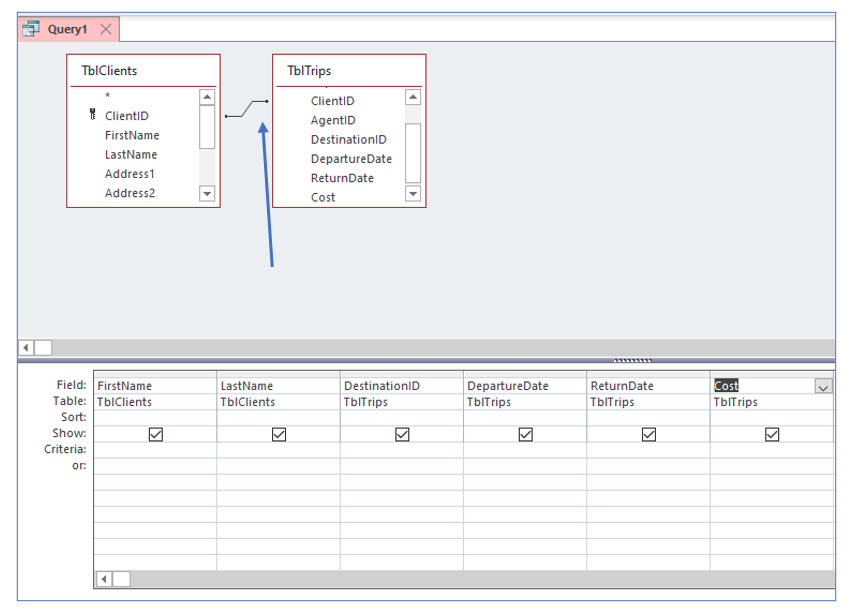Uncheck Show for the DestinationID column

402,434
